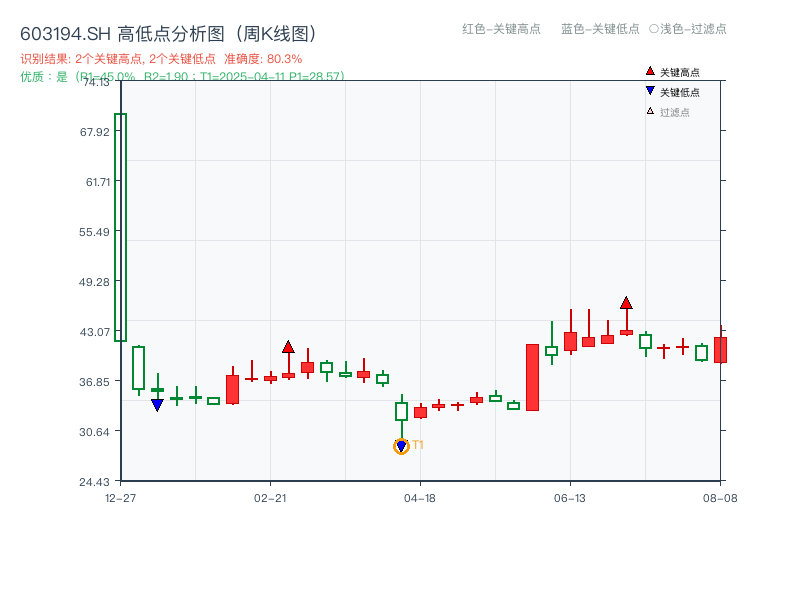Click the red triangle marker near the July peak

pyautogui.click(x=626, y=303)
